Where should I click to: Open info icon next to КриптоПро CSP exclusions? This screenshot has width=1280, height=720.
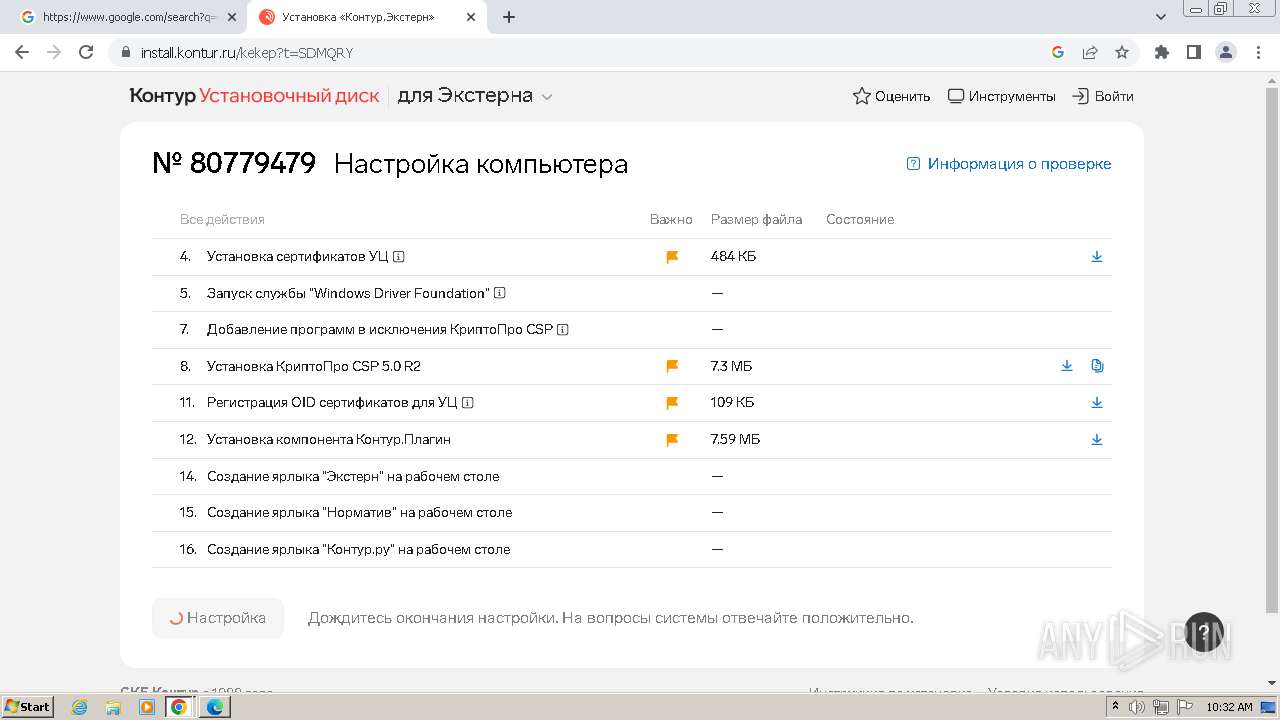pyautogui.click(x=563, y=330)
